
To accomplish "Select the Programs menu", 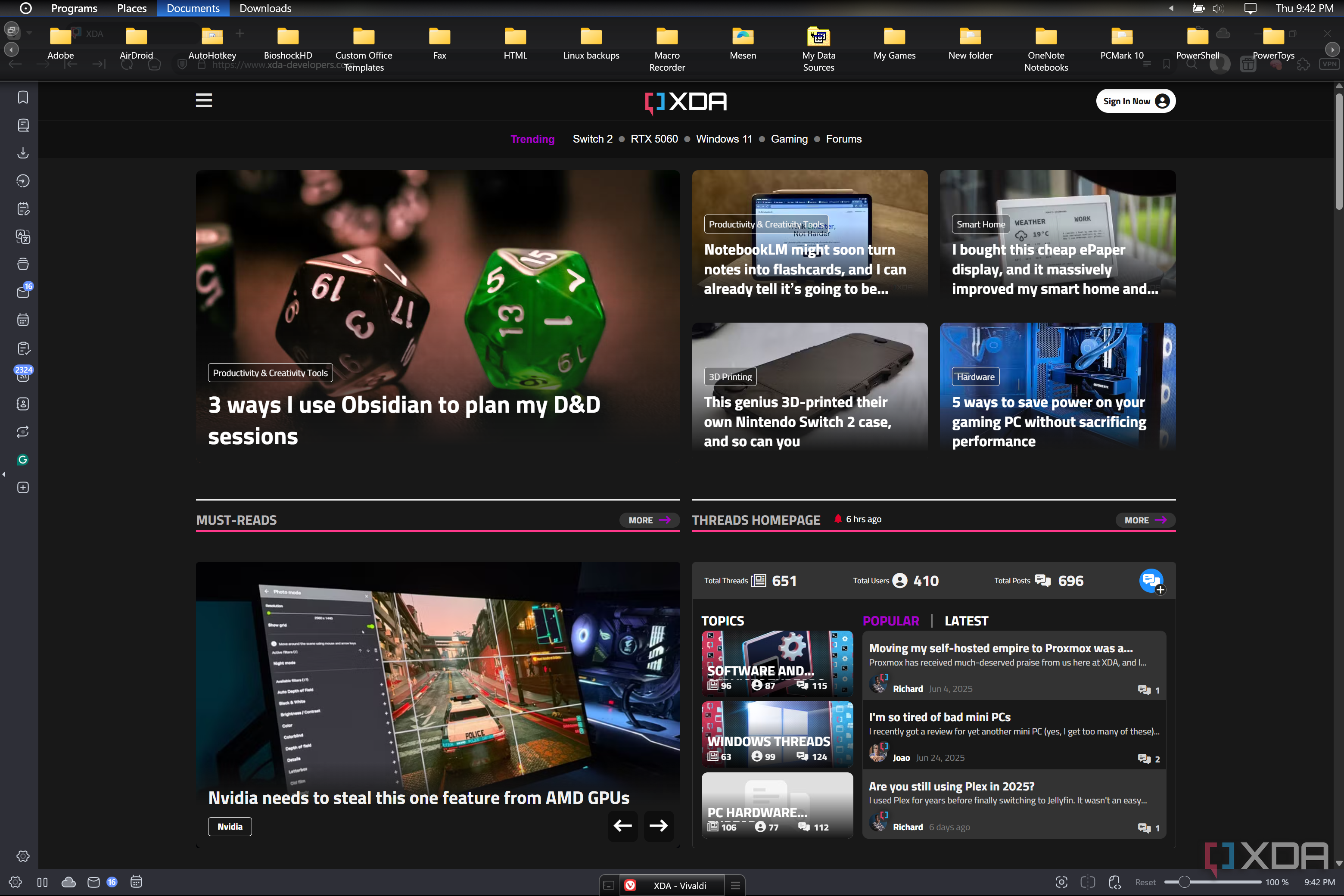I will point(74,8).
